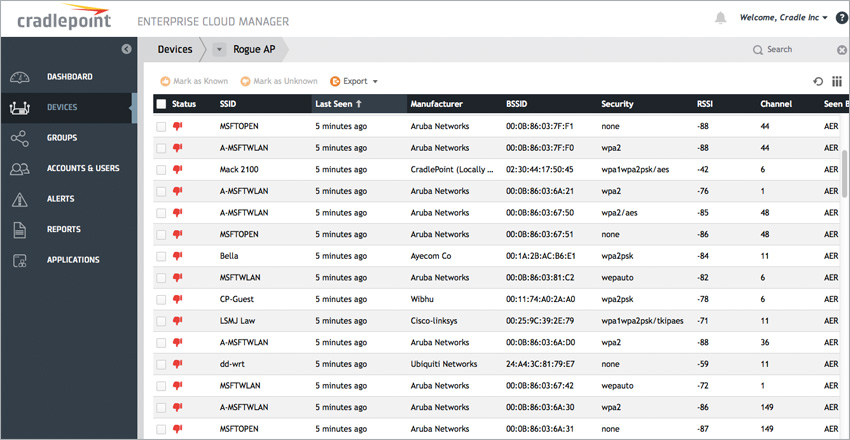850x440 pixels.
Task: Open the Alerts menu item
Action: [x=68, y=199]
